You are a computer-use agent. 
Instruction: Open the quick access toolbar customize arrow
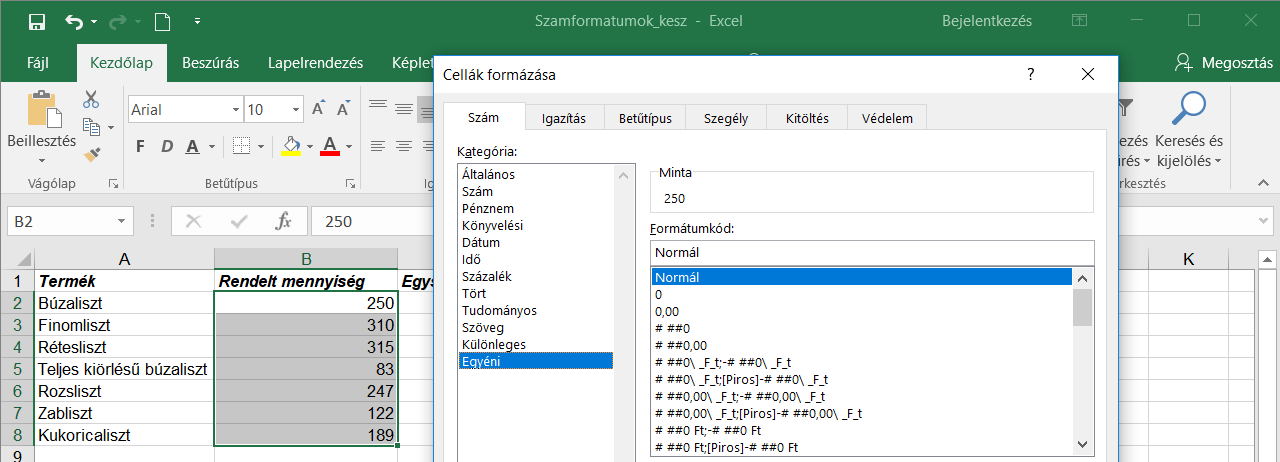(x=197, y=21)
